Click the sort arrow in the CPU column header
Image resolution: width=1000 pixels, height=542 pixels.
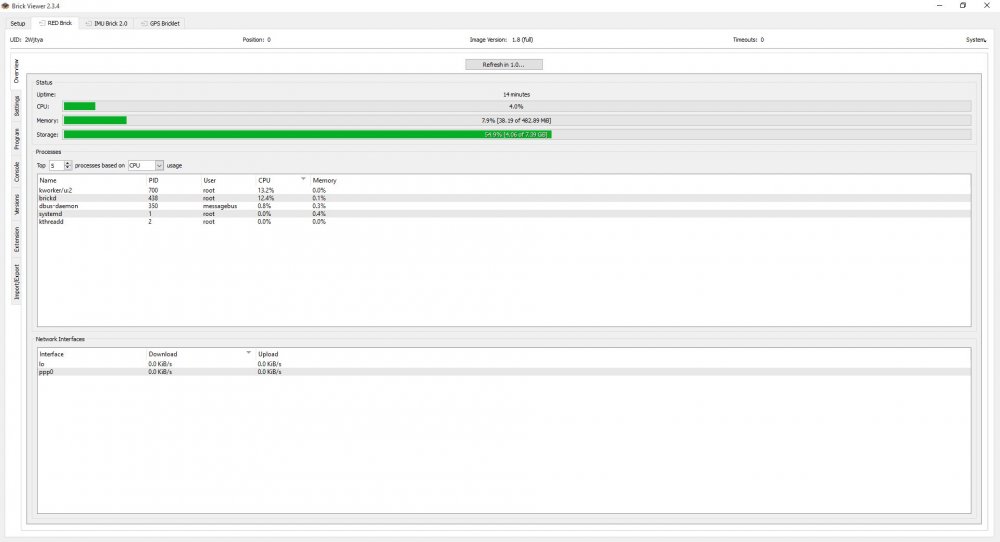coord(303,179)
